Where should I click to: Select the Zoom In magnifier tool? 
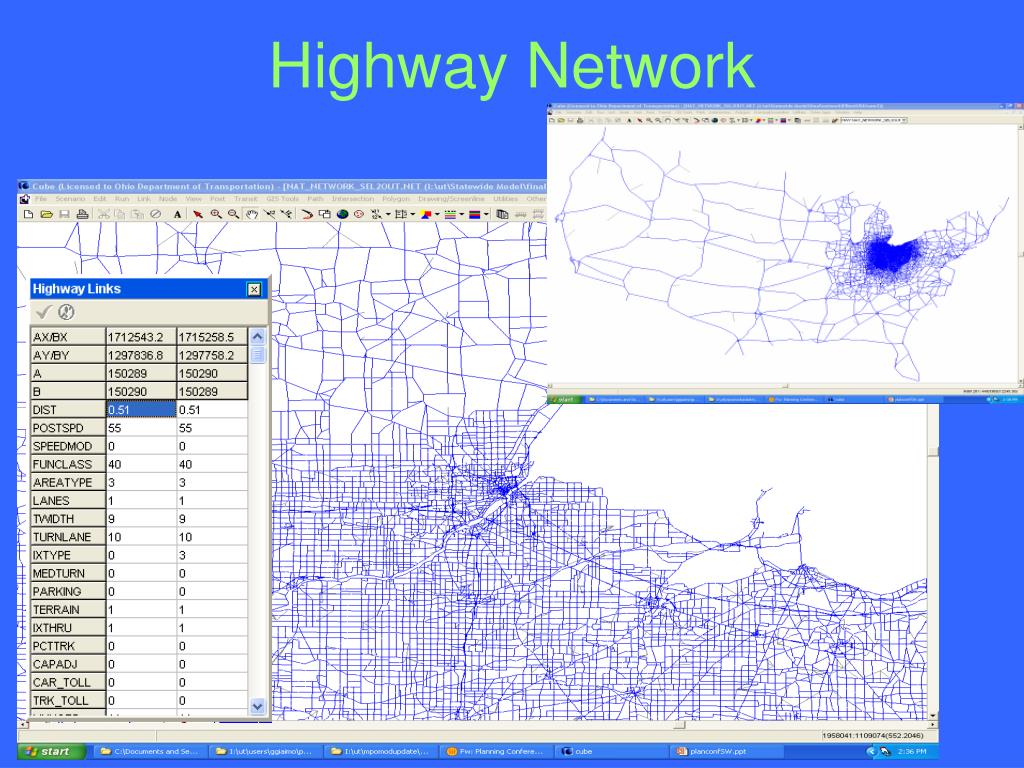(x=216, y=214)
